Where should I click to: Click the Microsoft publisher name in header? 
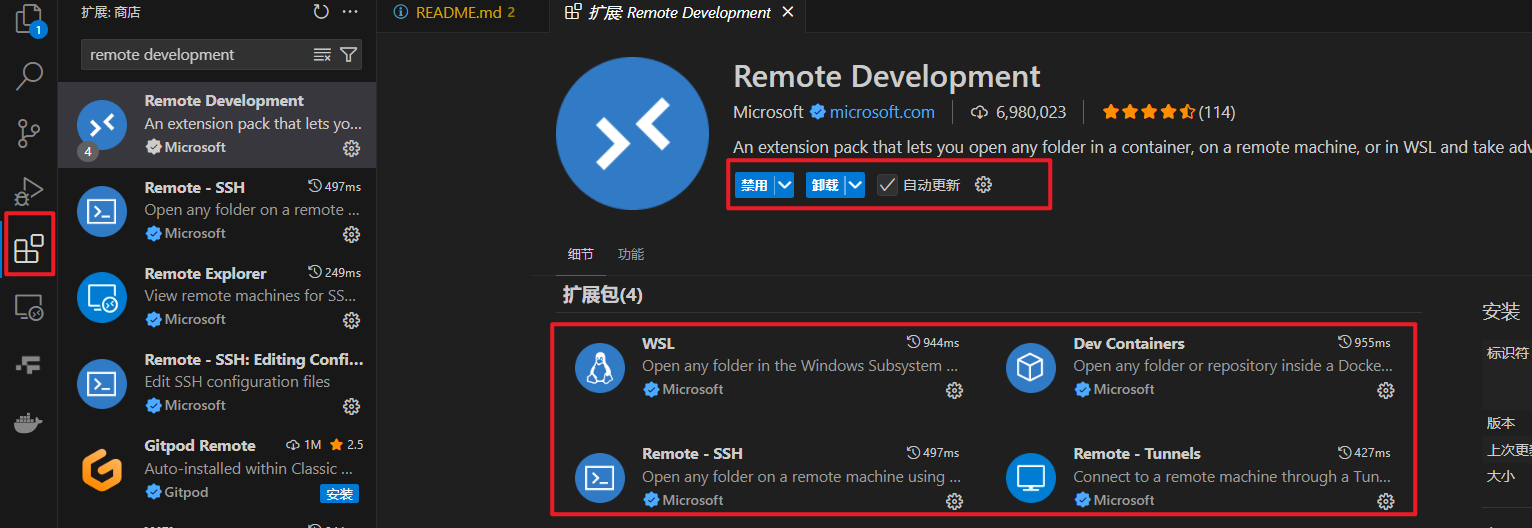pos(768,112)
